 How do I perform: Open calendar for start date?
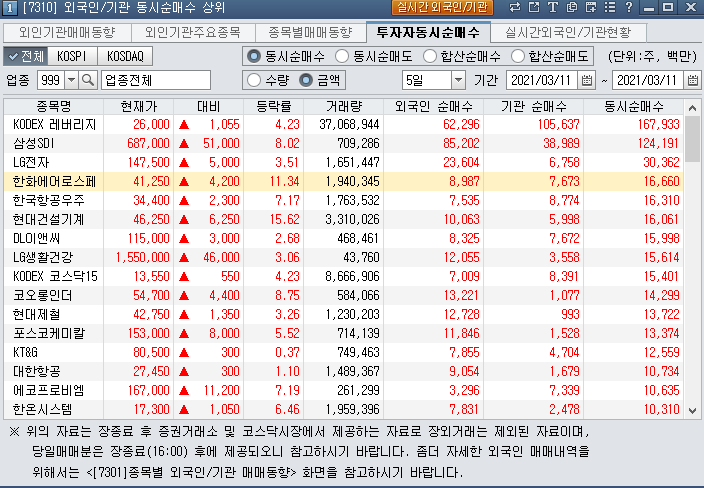click(x=586, y=80)
